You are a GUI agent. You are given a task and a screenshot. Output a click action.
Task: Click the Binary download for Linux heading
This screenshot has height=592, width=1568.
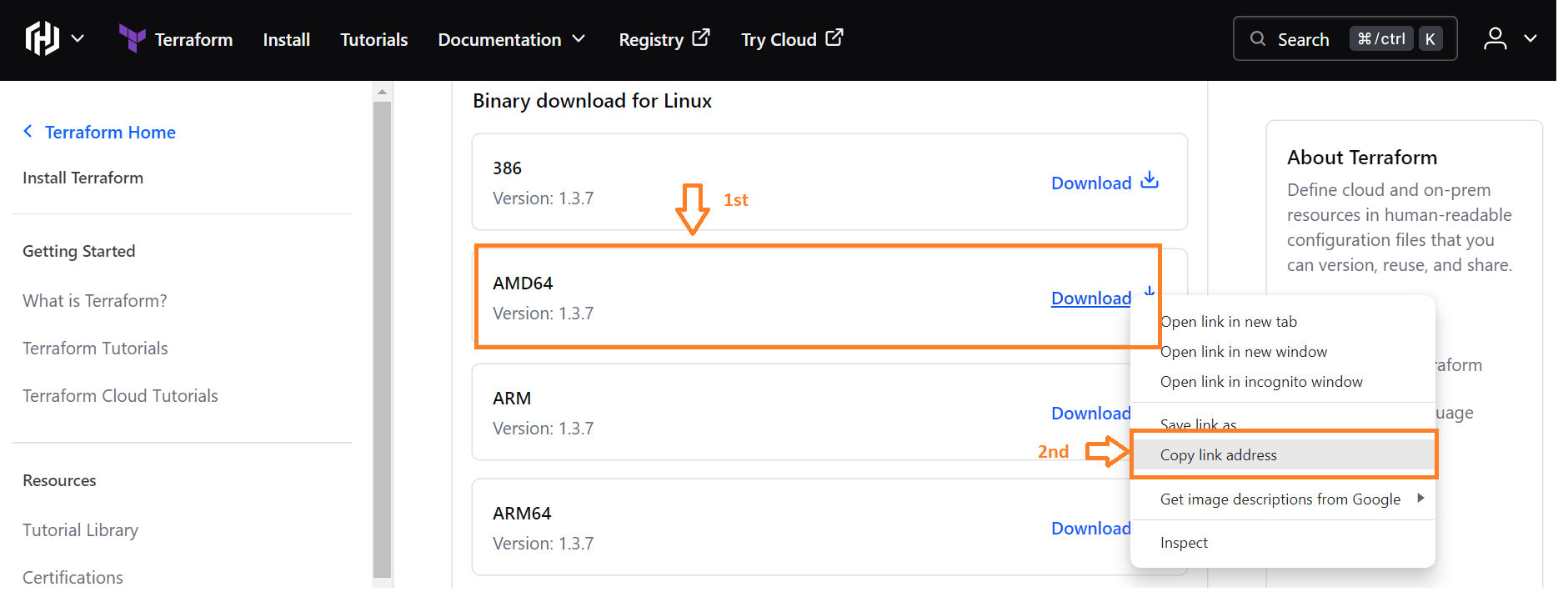[592, 101]
